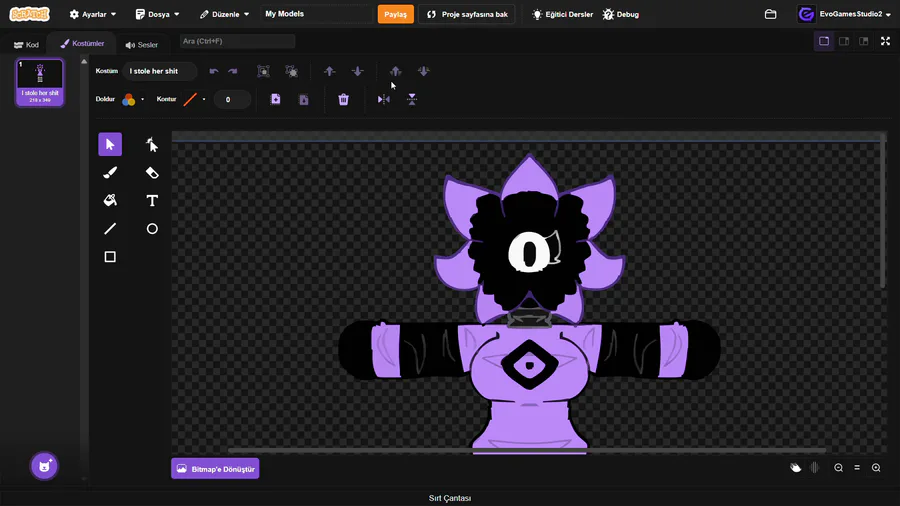Toggle the third stage layout option

tap(863, 41)
